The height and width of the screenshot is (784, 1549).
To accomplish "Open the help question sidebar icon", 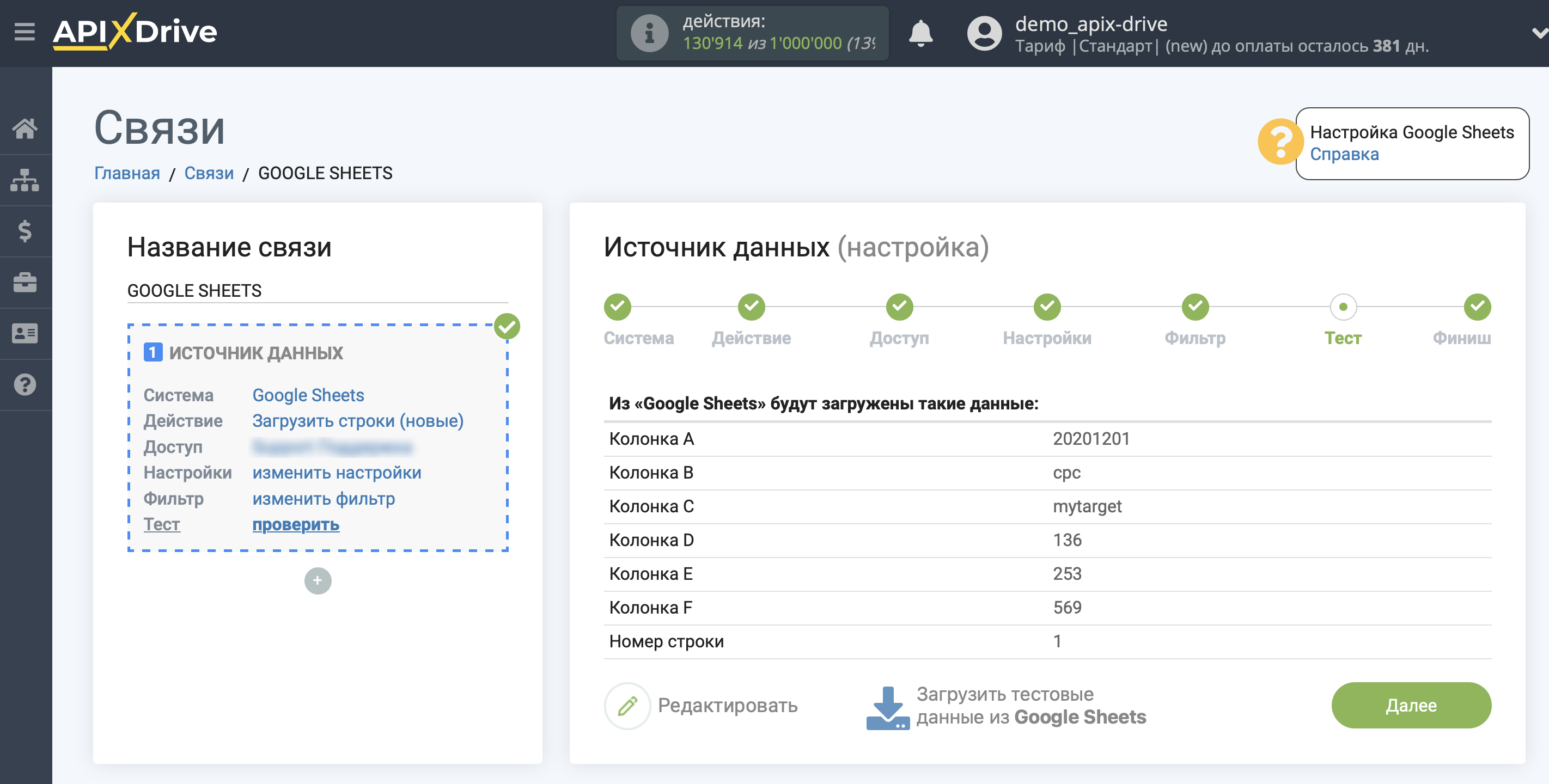I will [25, 385].
